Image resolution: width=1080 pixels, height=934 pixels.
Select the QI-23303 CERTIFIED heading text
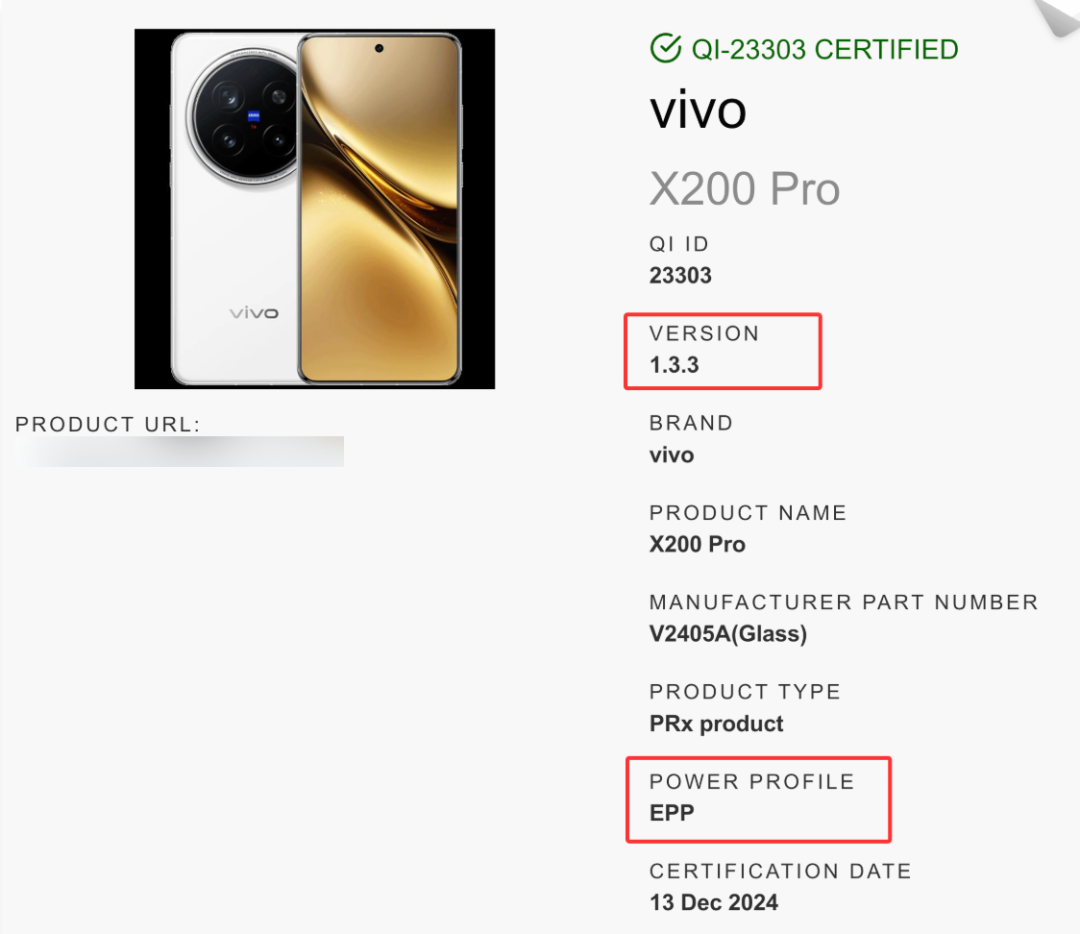[x=824, y=50]
